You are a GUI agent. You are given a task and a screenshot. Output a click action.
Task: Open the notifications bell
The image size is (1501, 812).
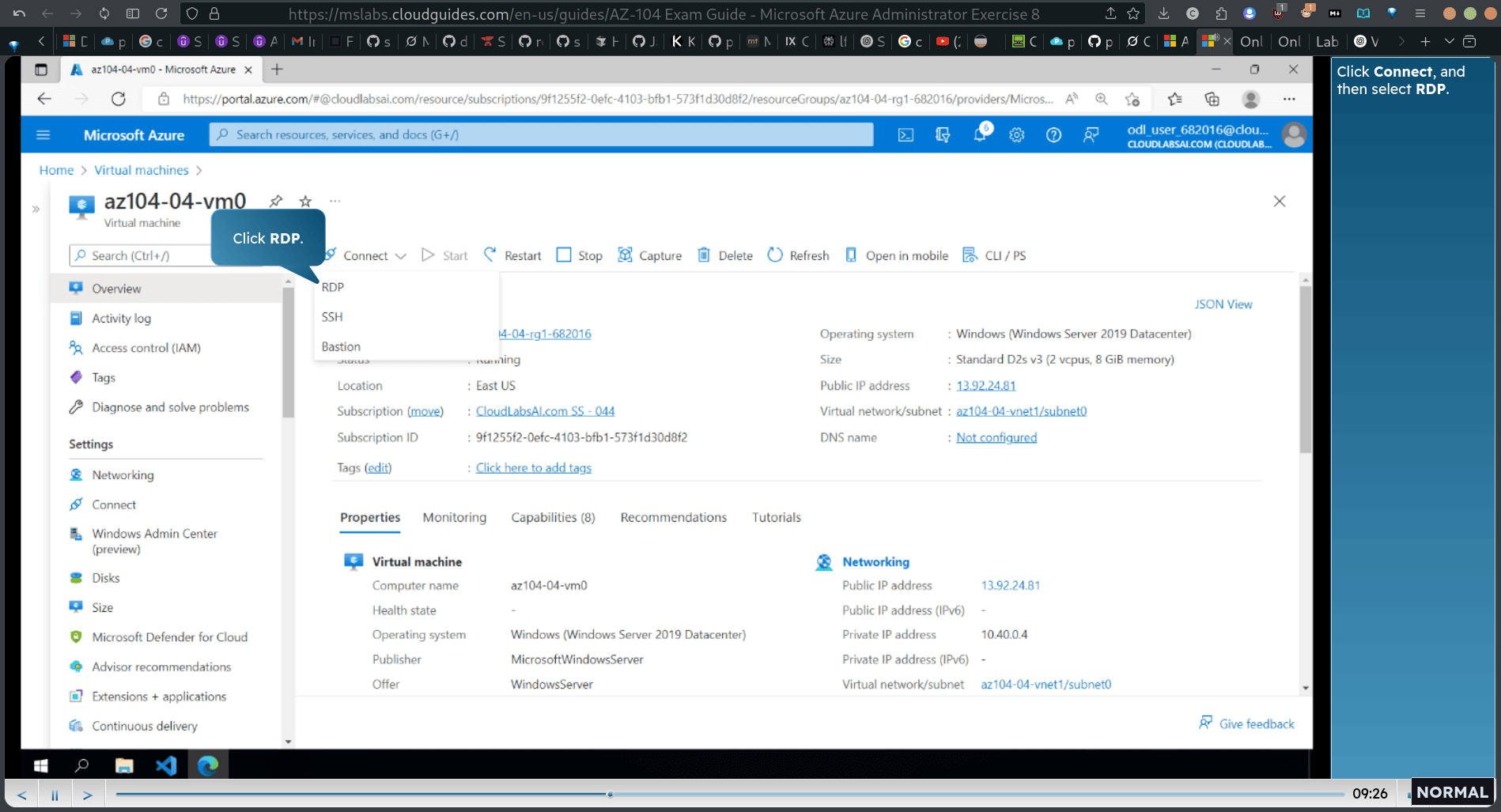point(981,134)
